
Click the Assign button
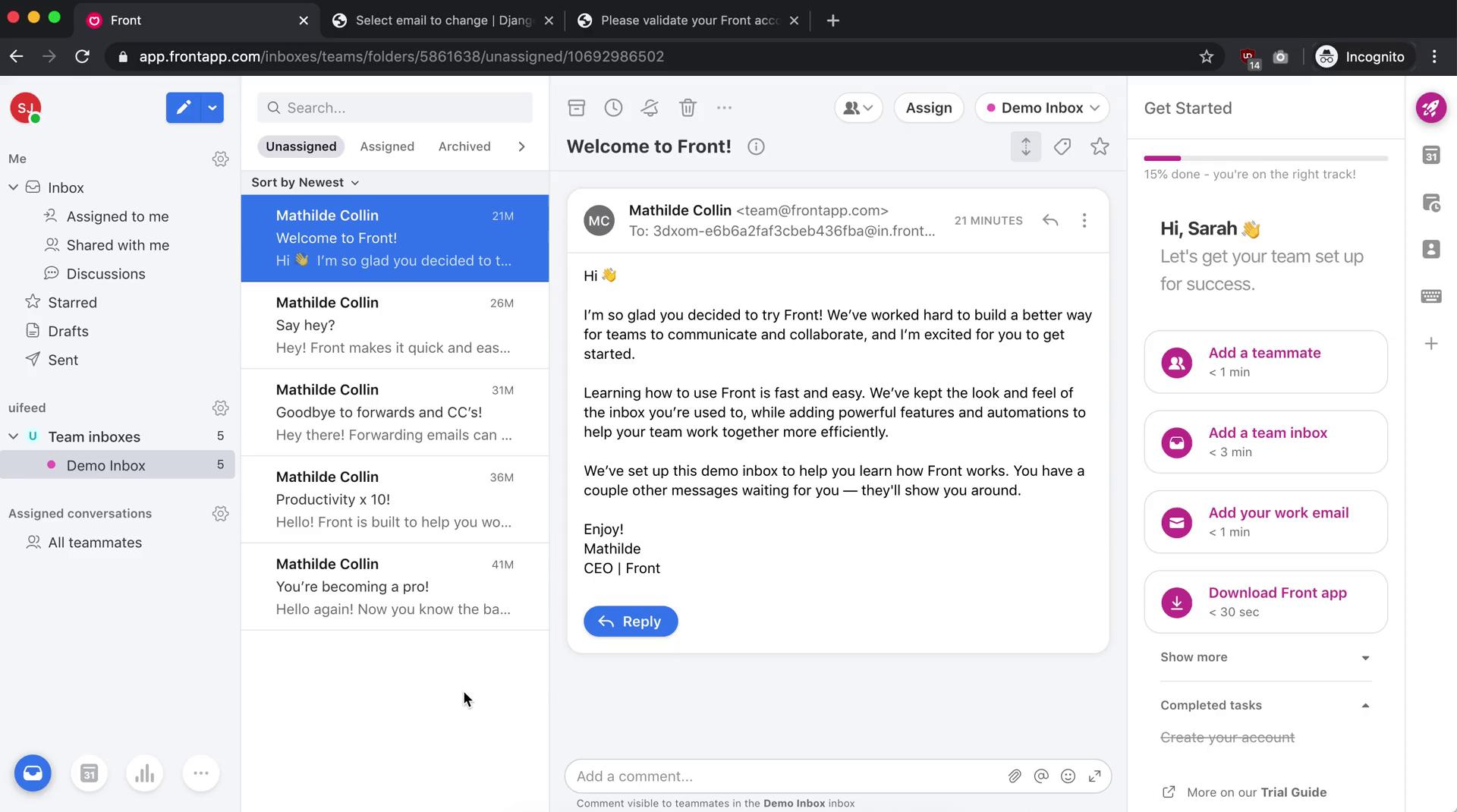(929, 108)
